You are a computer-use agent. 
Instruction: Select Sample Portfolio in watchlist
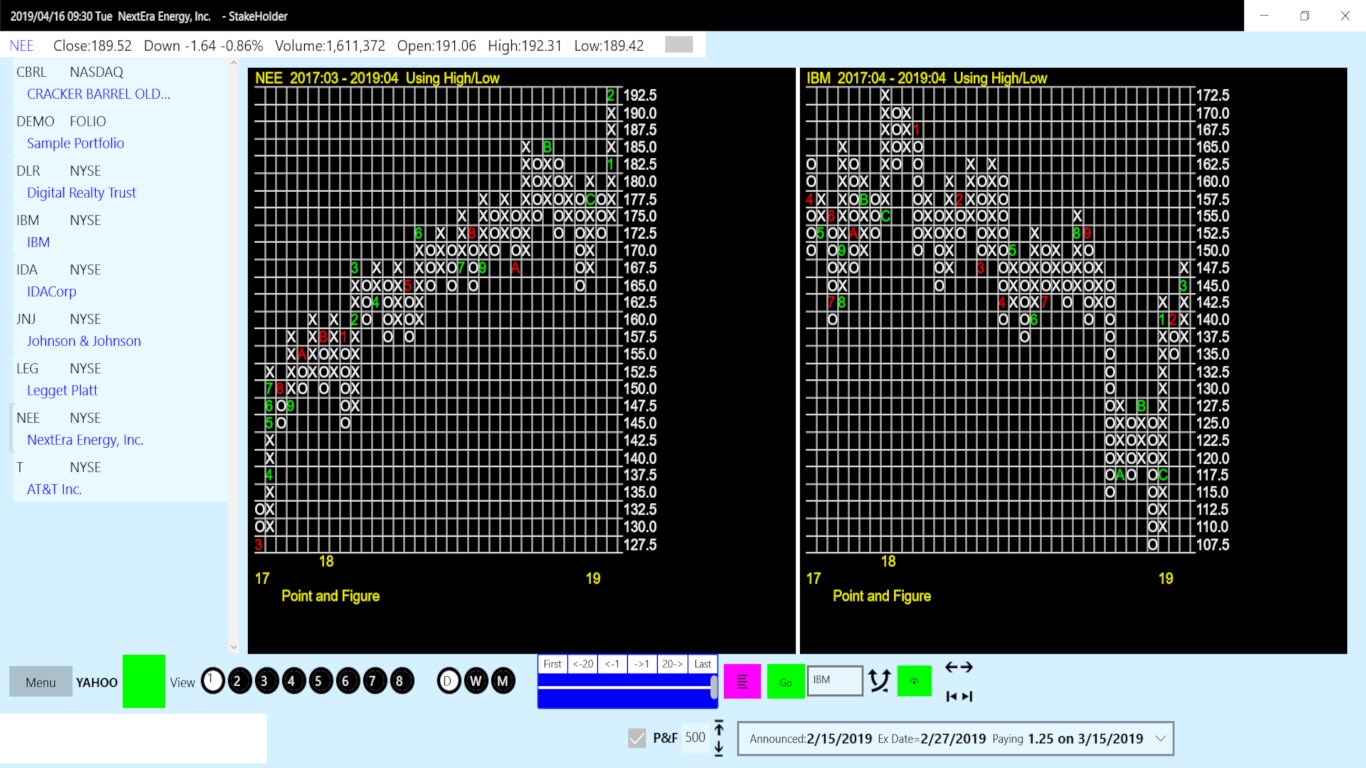click(x=76, y=143)
